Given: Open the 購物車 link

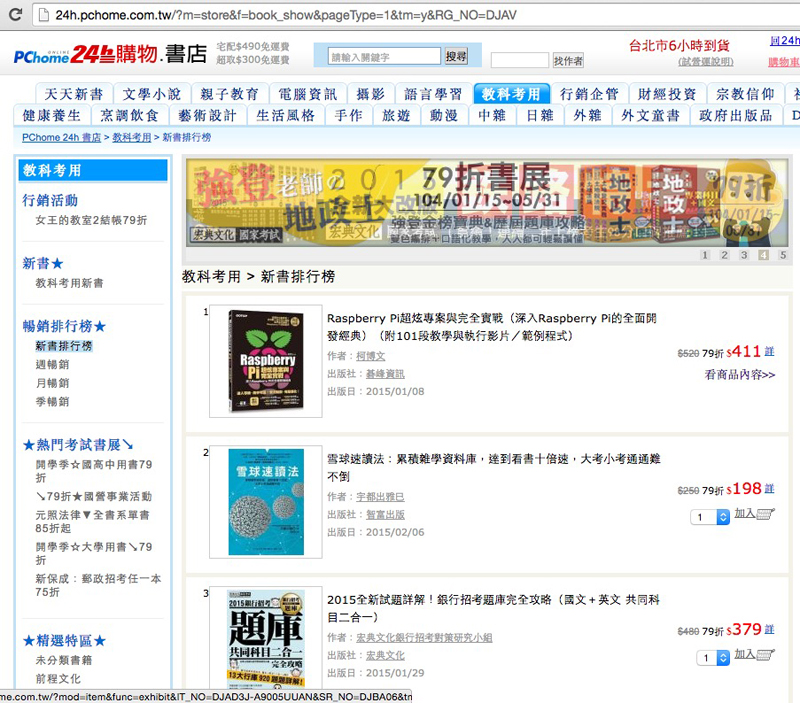Looking at the screenshot, I should pos(784,62).
